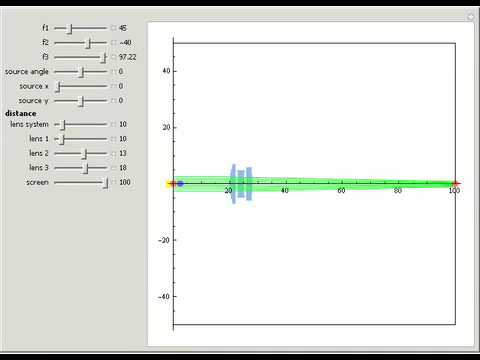The width and height of the screenshot is (480, 360).
Task: Expand the f1 slider controls
Action: pos(113,28)
